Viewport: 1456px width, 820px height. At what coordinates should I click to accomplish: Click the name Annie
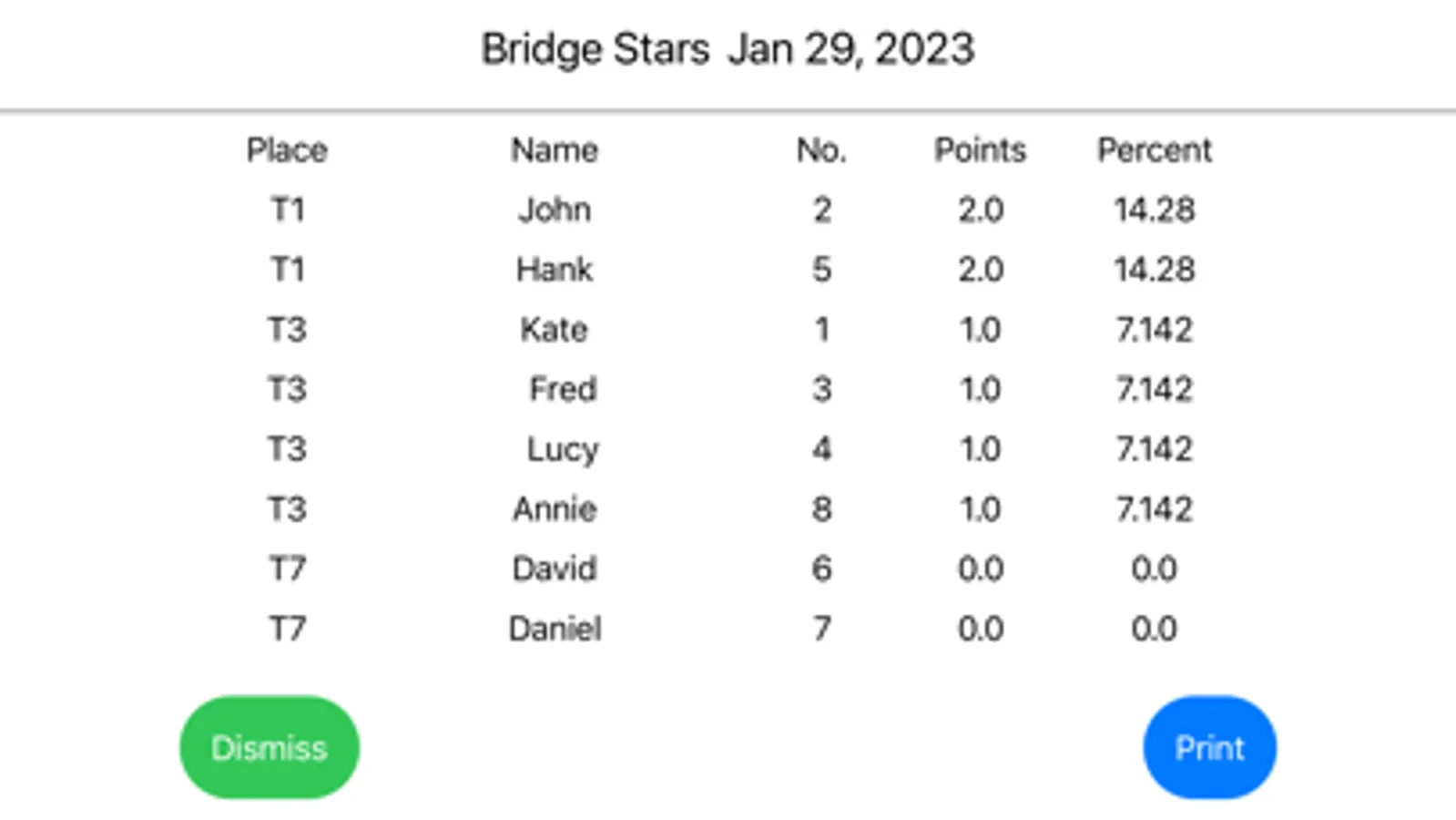[555, 509]
